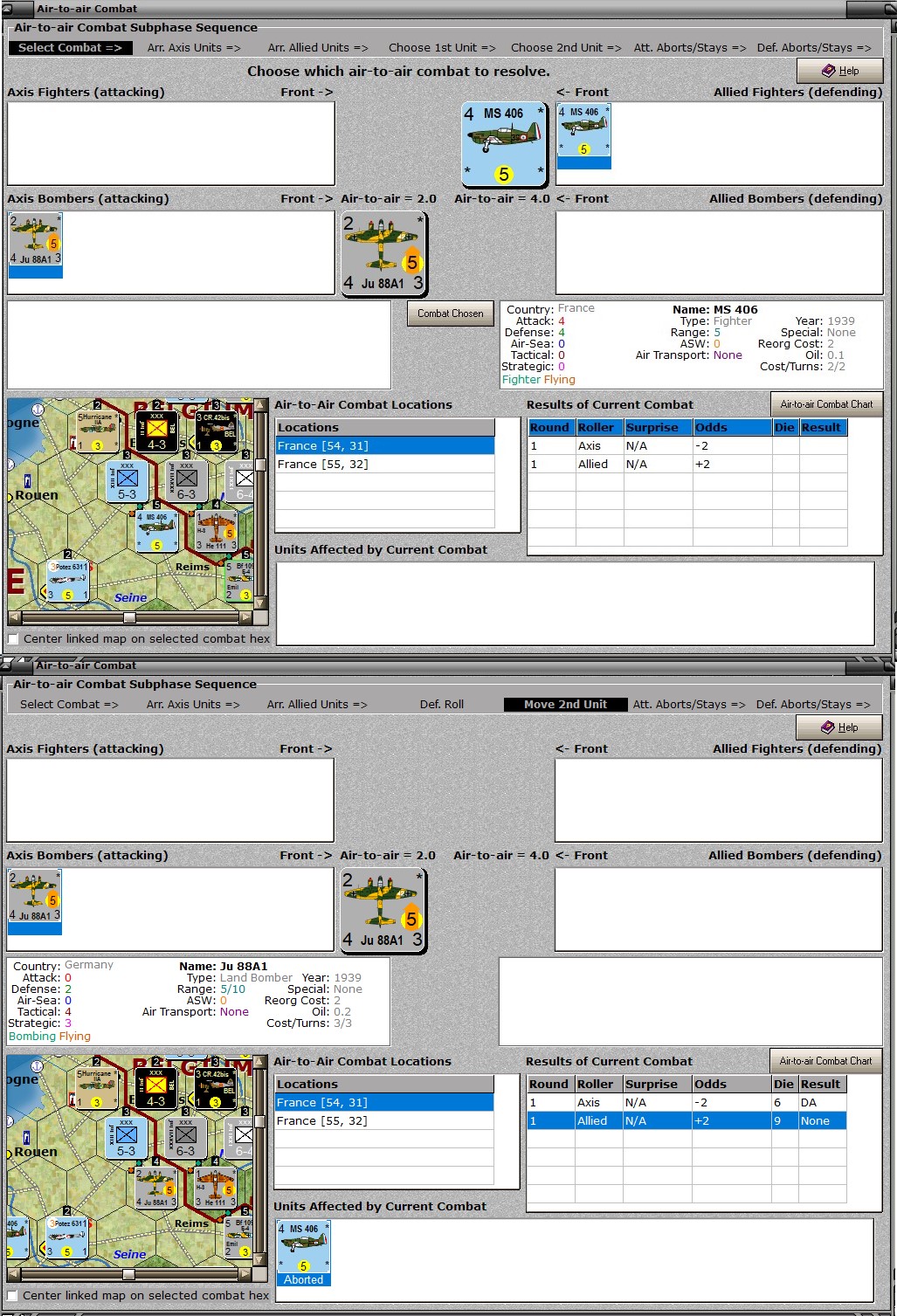The image size is (897, 1316).
Task: Click the Combat Chosen button
Action: point(450,313)
